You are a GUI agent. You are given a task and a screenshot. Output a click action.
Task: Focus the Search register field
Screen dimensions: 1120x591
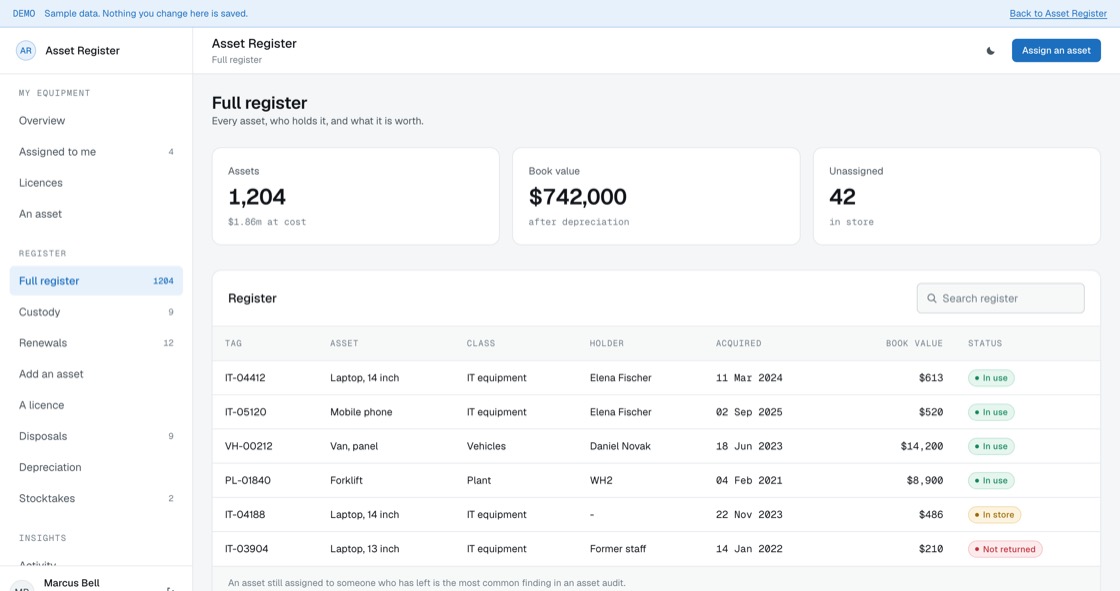click(x=1000, y=298)
